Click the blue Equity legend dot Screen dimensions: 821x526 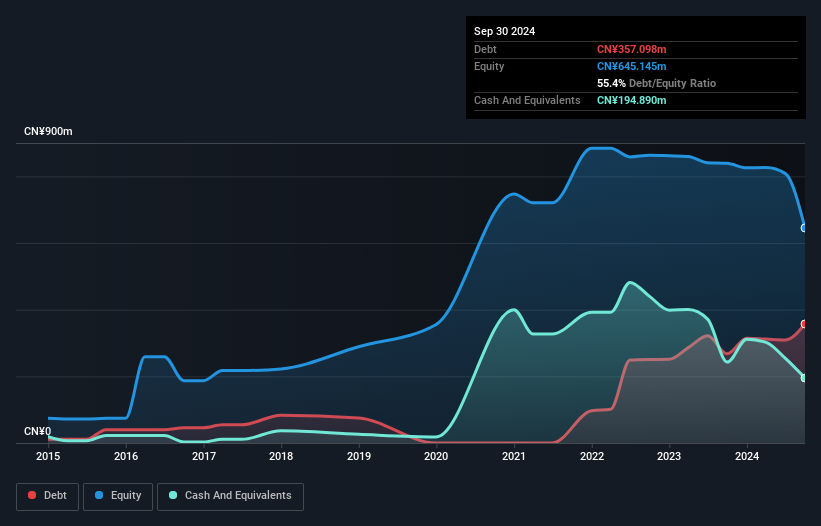[x=99, y=495]
